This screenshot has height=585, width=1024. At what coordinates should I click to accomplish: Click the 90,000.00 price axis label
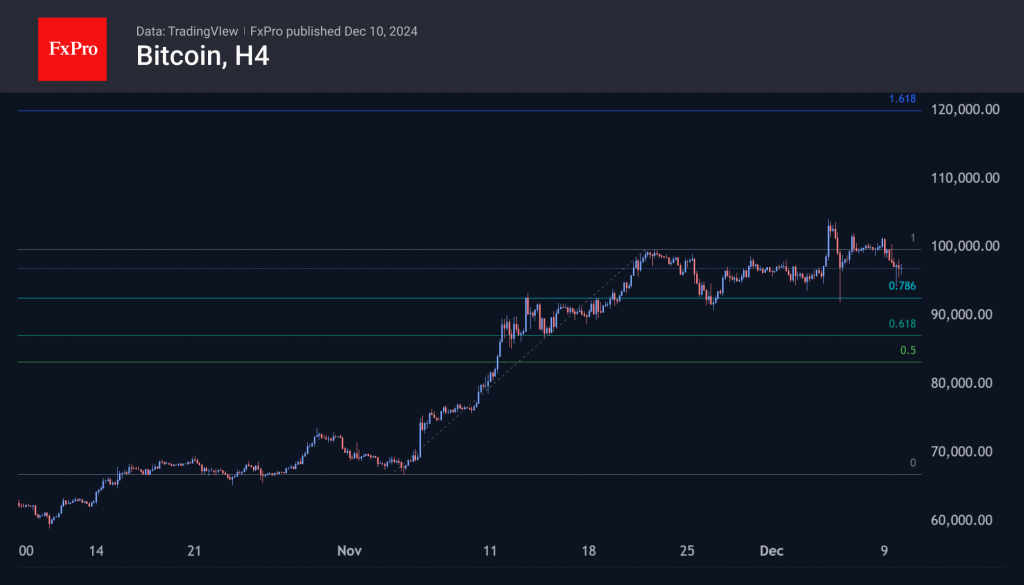(961, 315)
